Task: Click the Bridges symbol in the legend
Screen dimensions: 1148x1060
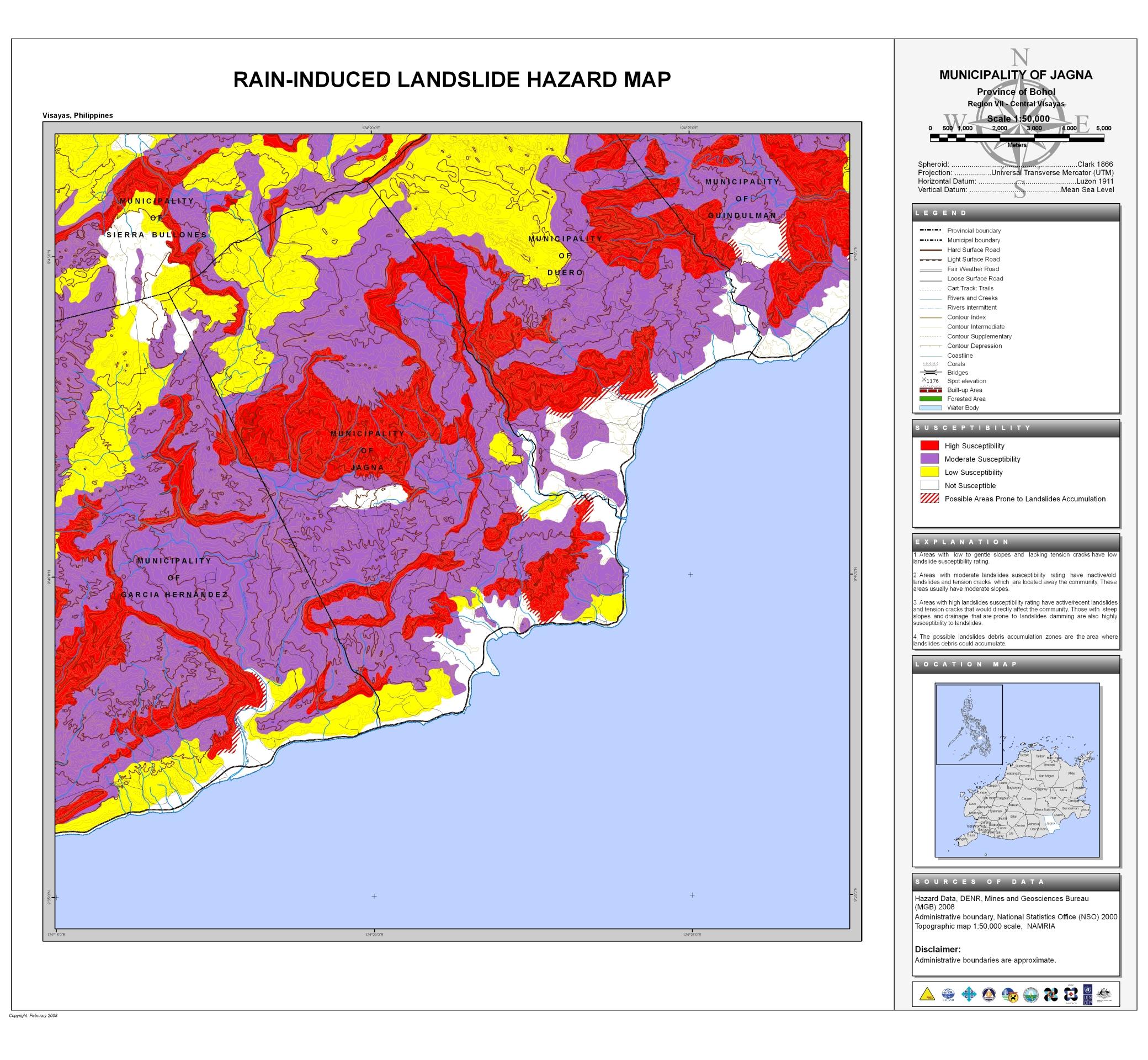Action: coord(930,373)
